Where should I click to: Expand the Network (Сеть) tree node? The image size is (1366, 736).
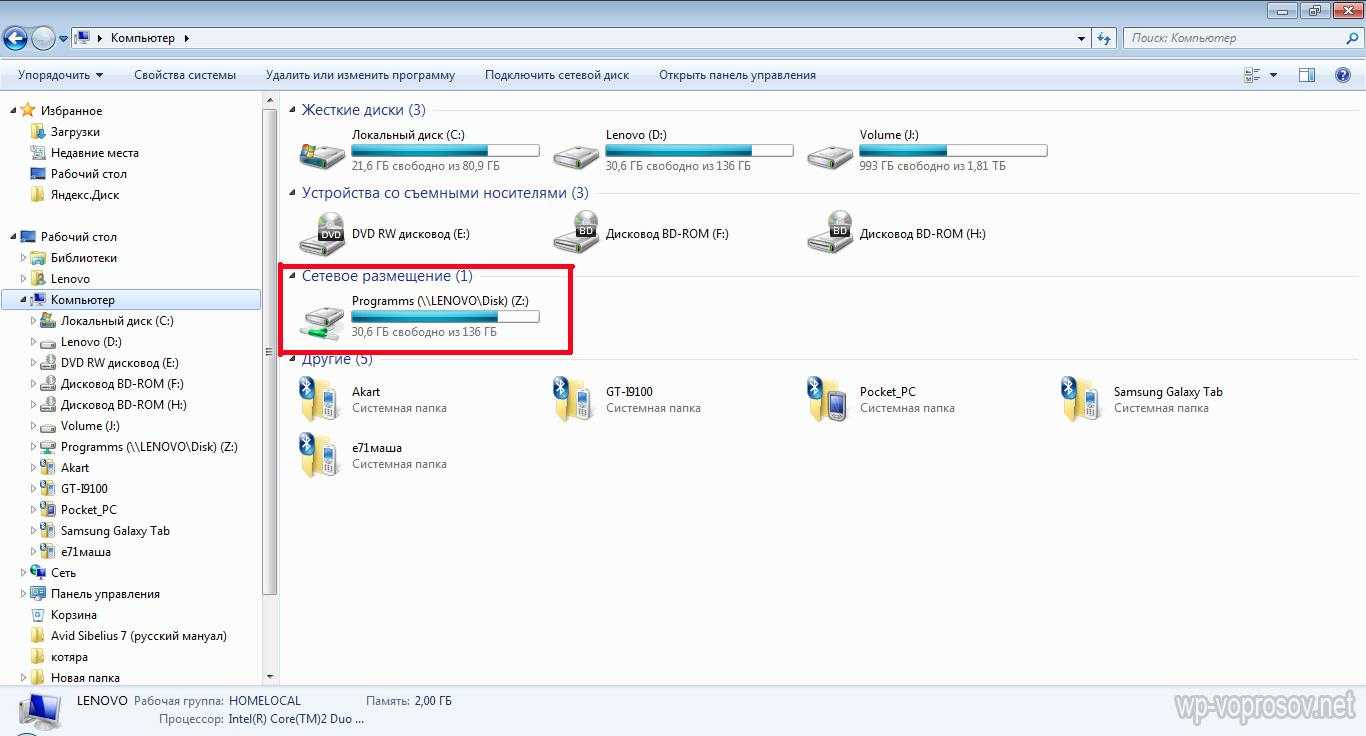coord(24,573)
